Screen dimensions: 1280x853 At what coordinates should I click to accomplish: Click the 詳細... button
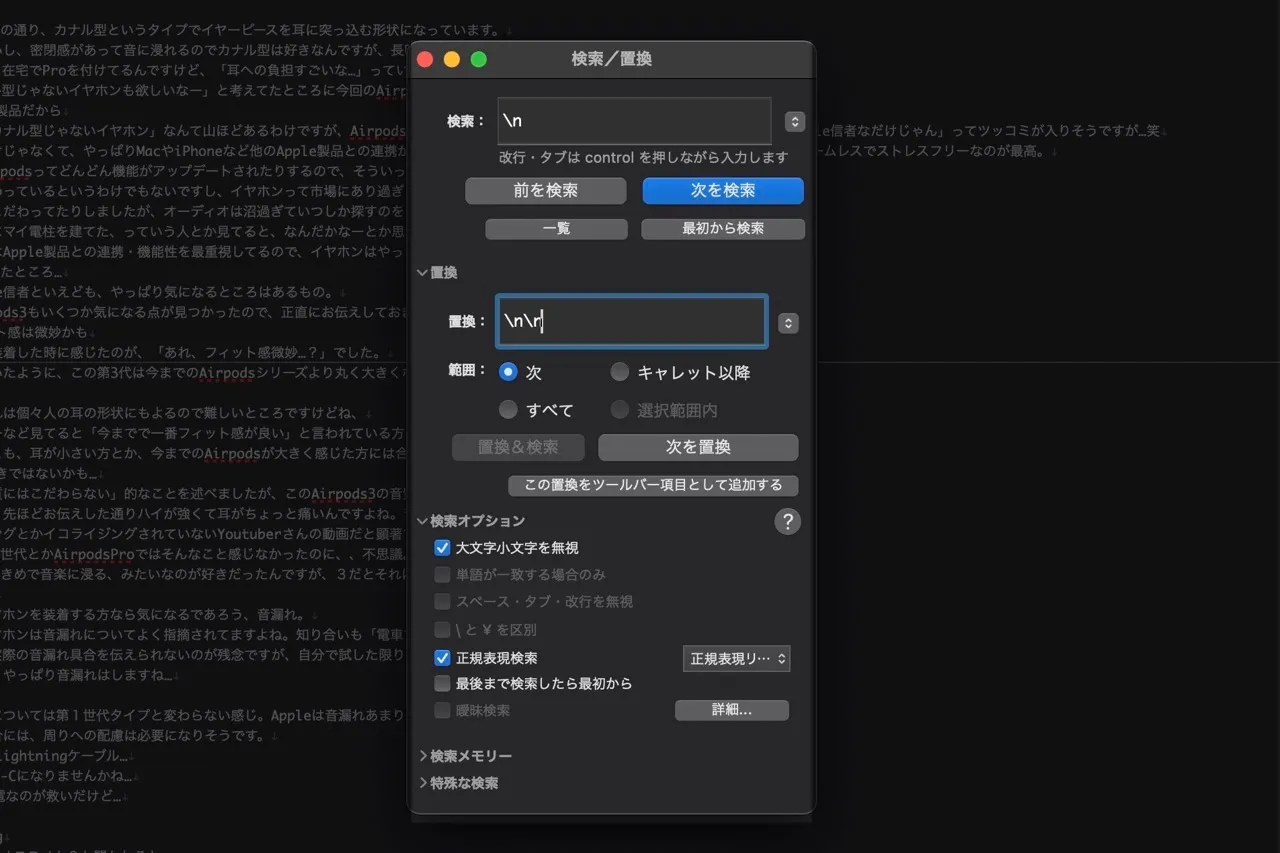pos(732,710)
